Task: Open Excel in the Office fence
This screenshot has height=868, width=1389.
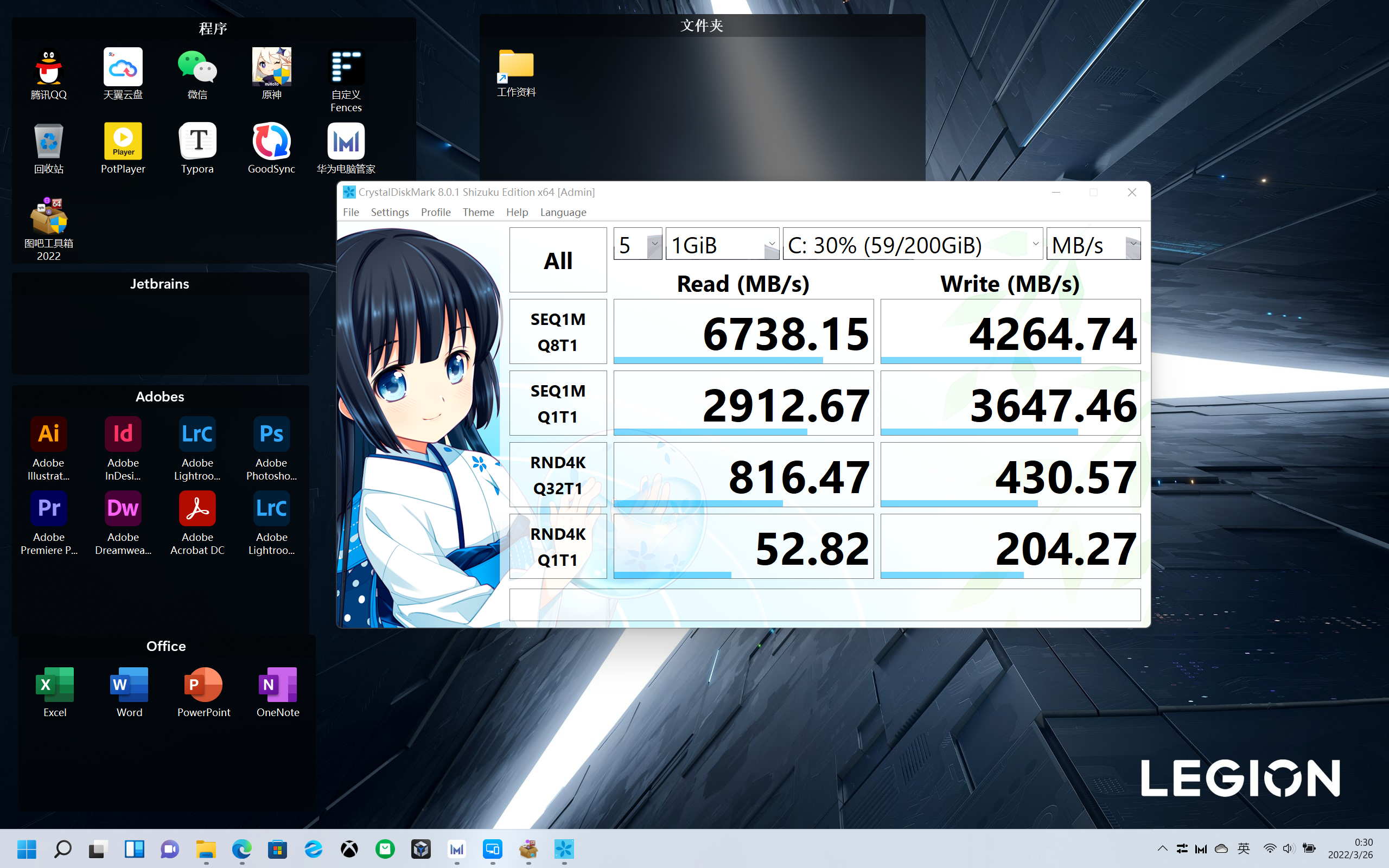Action: [x=55, y=692]
